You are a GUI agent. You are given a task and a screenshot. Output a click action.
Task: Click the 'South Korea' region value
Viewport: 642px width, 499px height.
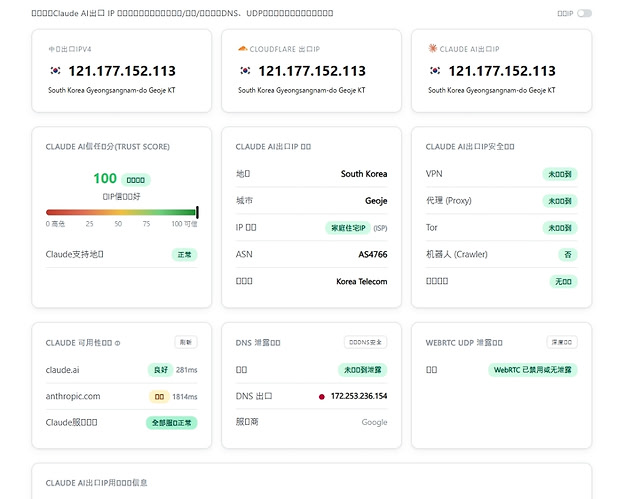pos(364,174)
